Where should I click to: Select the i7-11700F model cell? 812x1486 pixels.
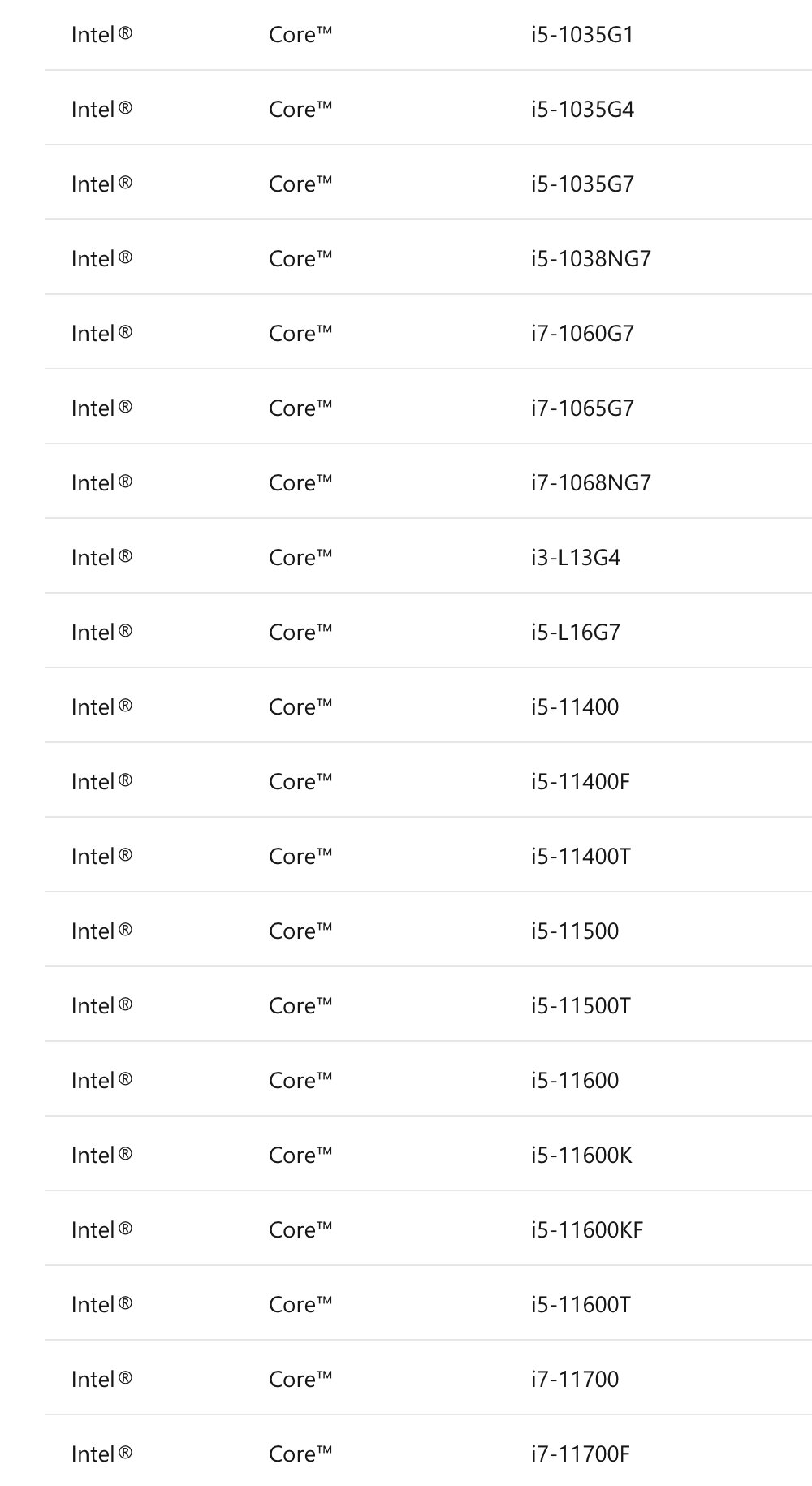tap(581, 1454)
